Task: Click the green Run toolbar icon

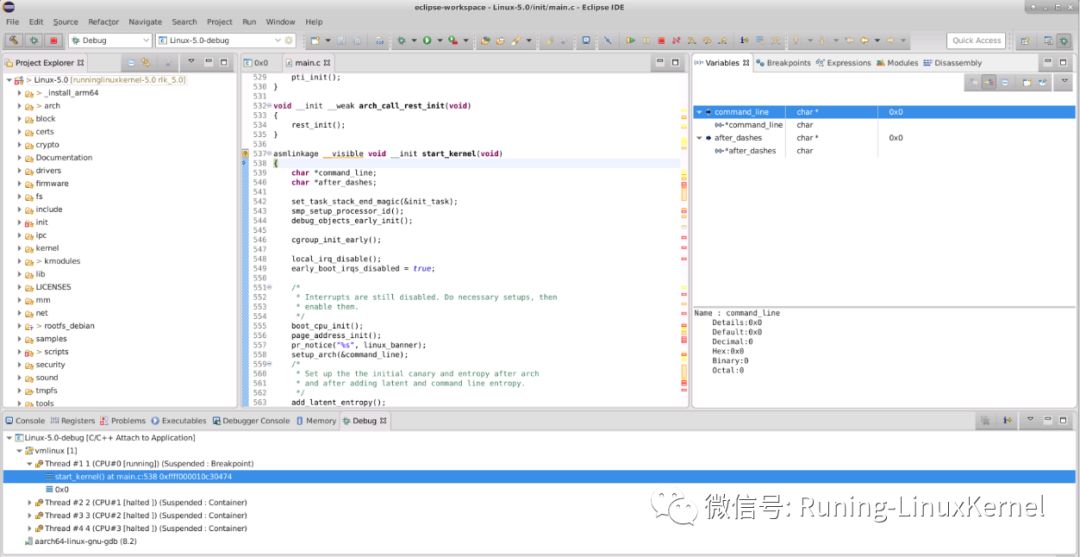Action: pos(428,40)
